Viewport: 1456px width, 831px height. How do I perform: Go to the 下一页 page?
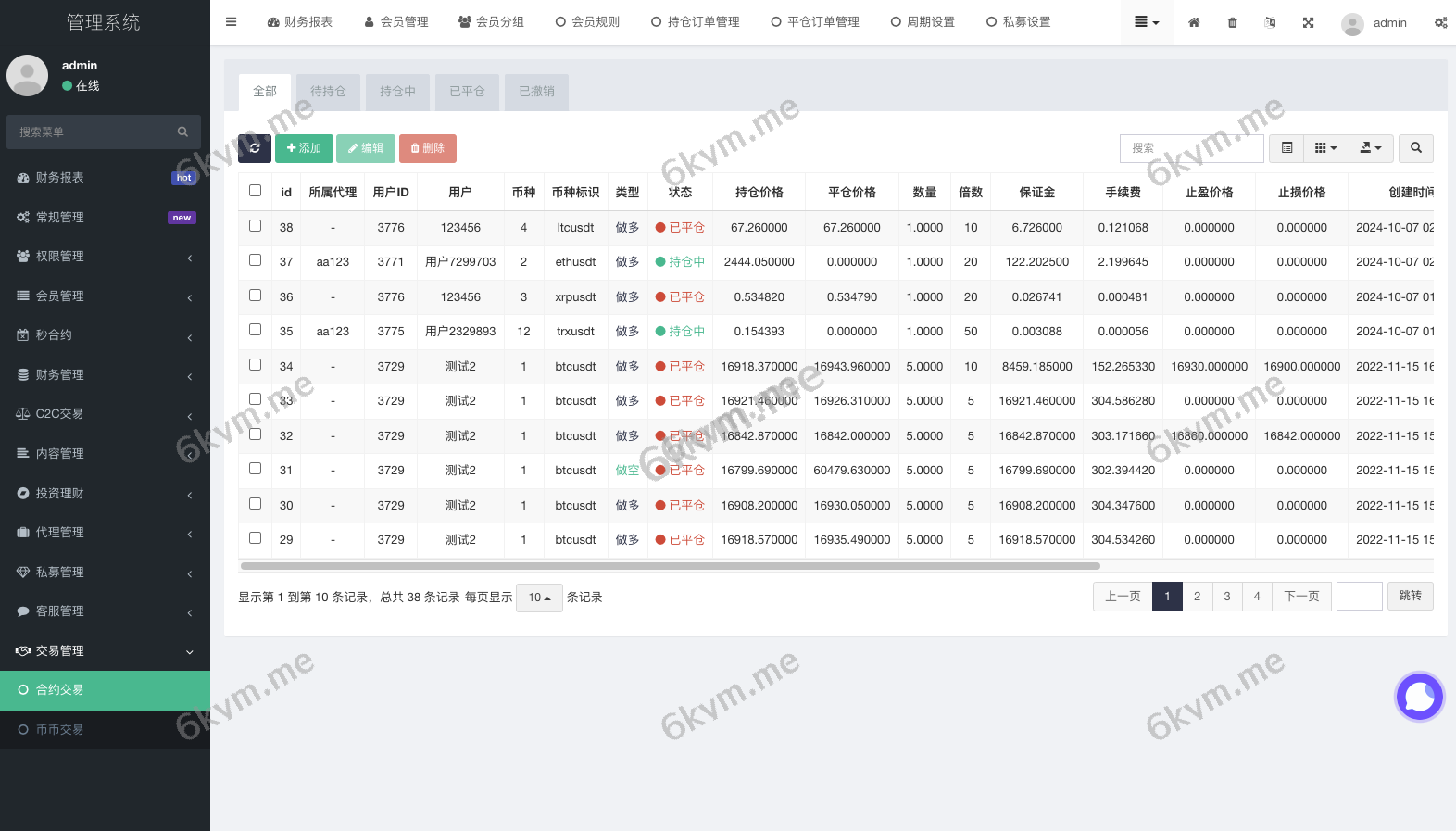(1301, 597)
